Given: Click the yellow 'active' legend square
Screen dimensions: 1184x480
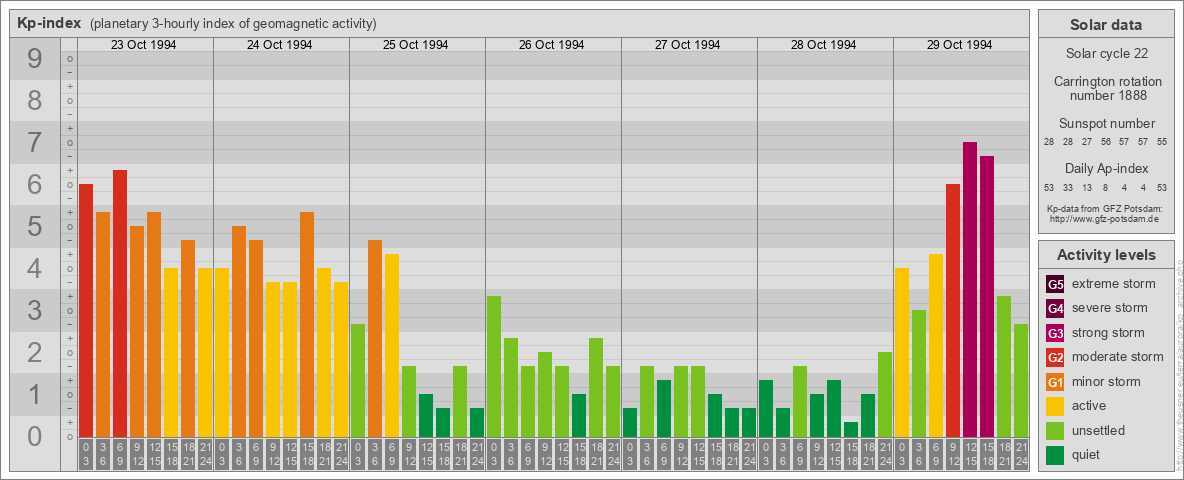Looking at the screenshot, I should [1056, 406].
